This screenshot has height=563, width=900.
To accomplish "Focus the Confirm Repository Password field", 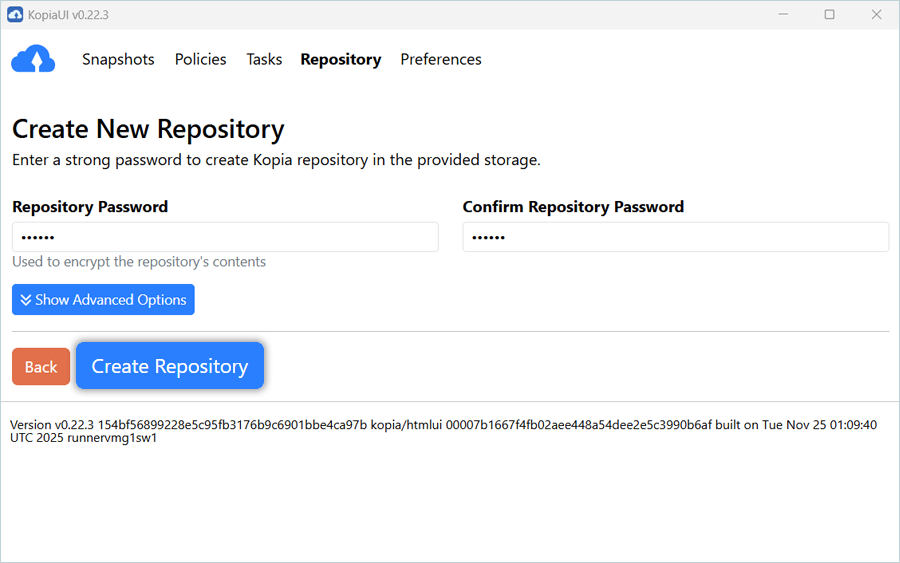I will (675, 237).
